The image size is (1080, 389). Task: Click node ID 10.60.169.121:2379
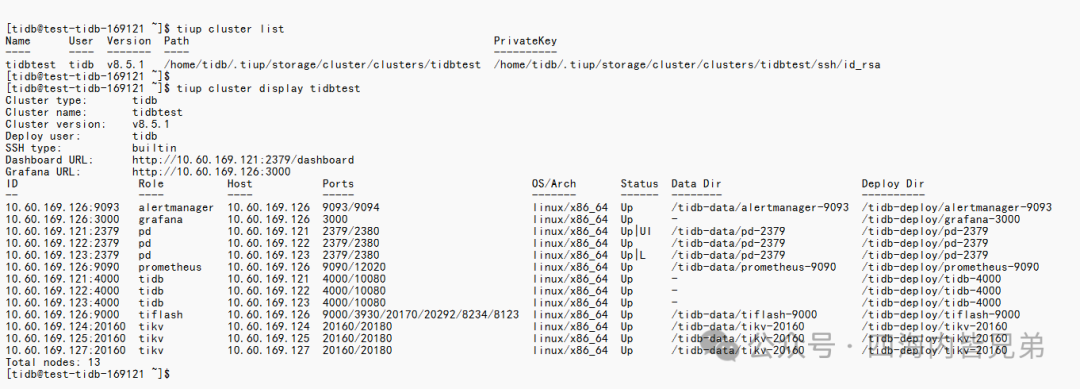pos(63,231)
